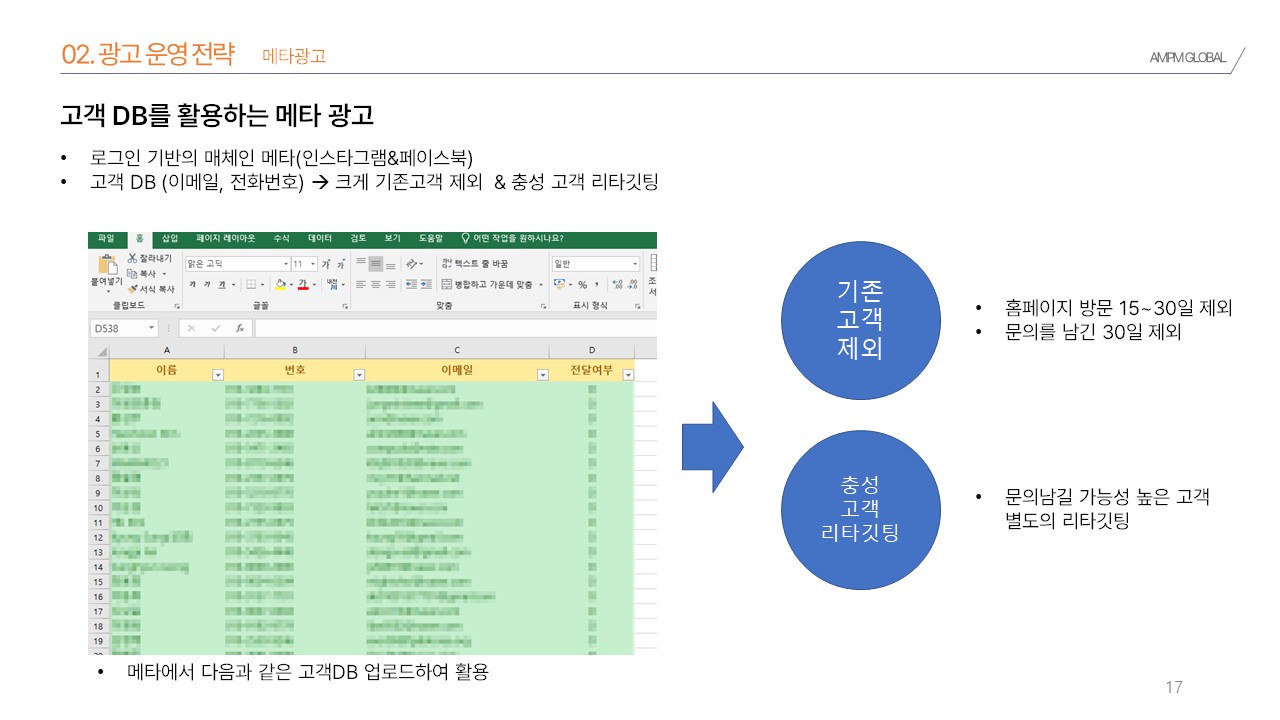Toggle bold formatting in font group

192,284
